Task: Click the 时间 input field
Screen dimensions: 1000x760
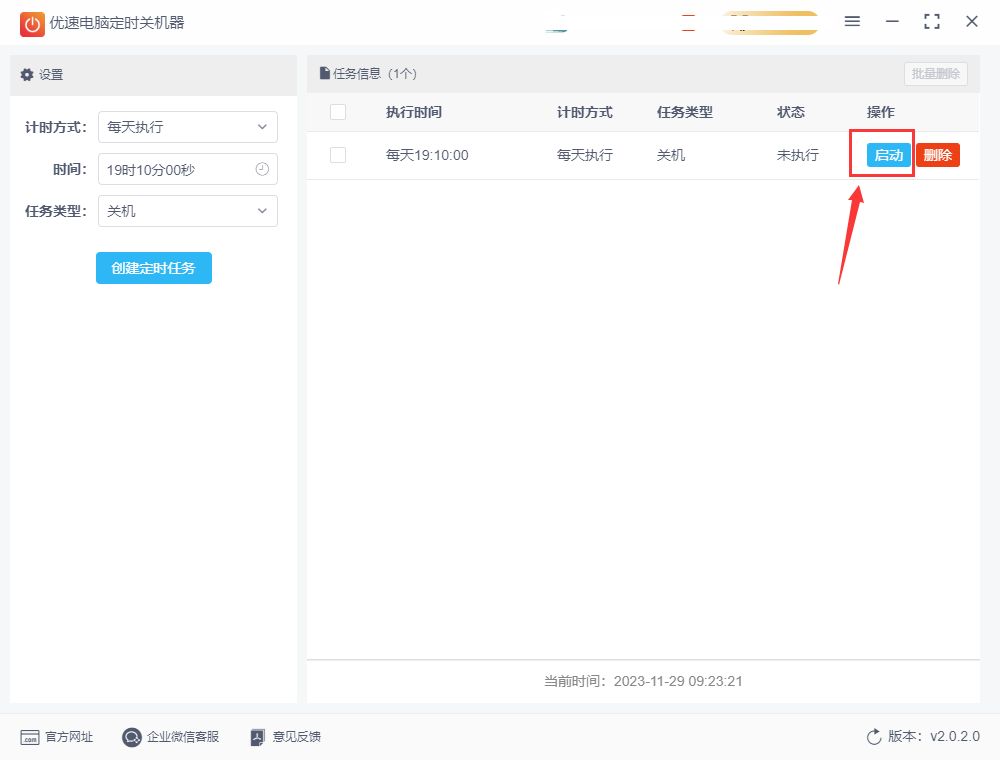Action: click(x=188, y=169)
